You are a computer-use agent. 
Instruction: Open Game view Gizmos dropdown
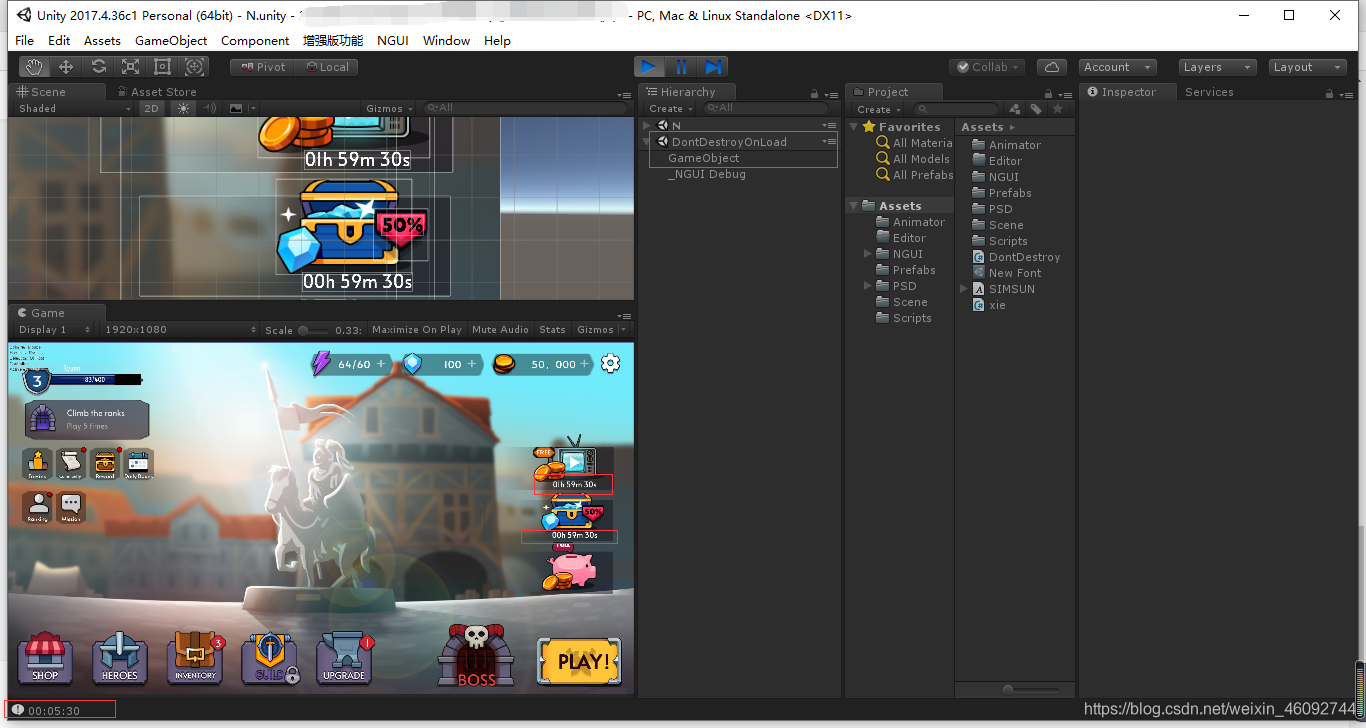[x=600, y=329]
